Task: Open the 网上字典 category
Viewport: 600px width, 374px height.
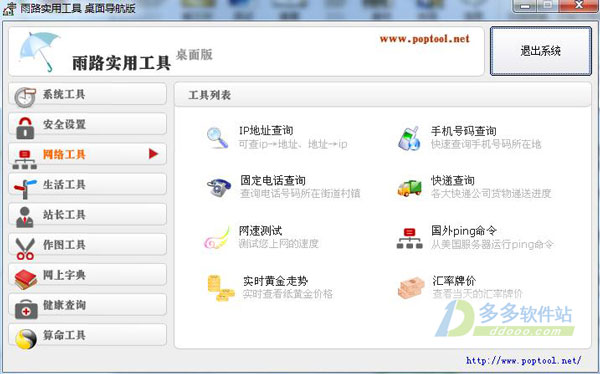Action: click(88, 275)
